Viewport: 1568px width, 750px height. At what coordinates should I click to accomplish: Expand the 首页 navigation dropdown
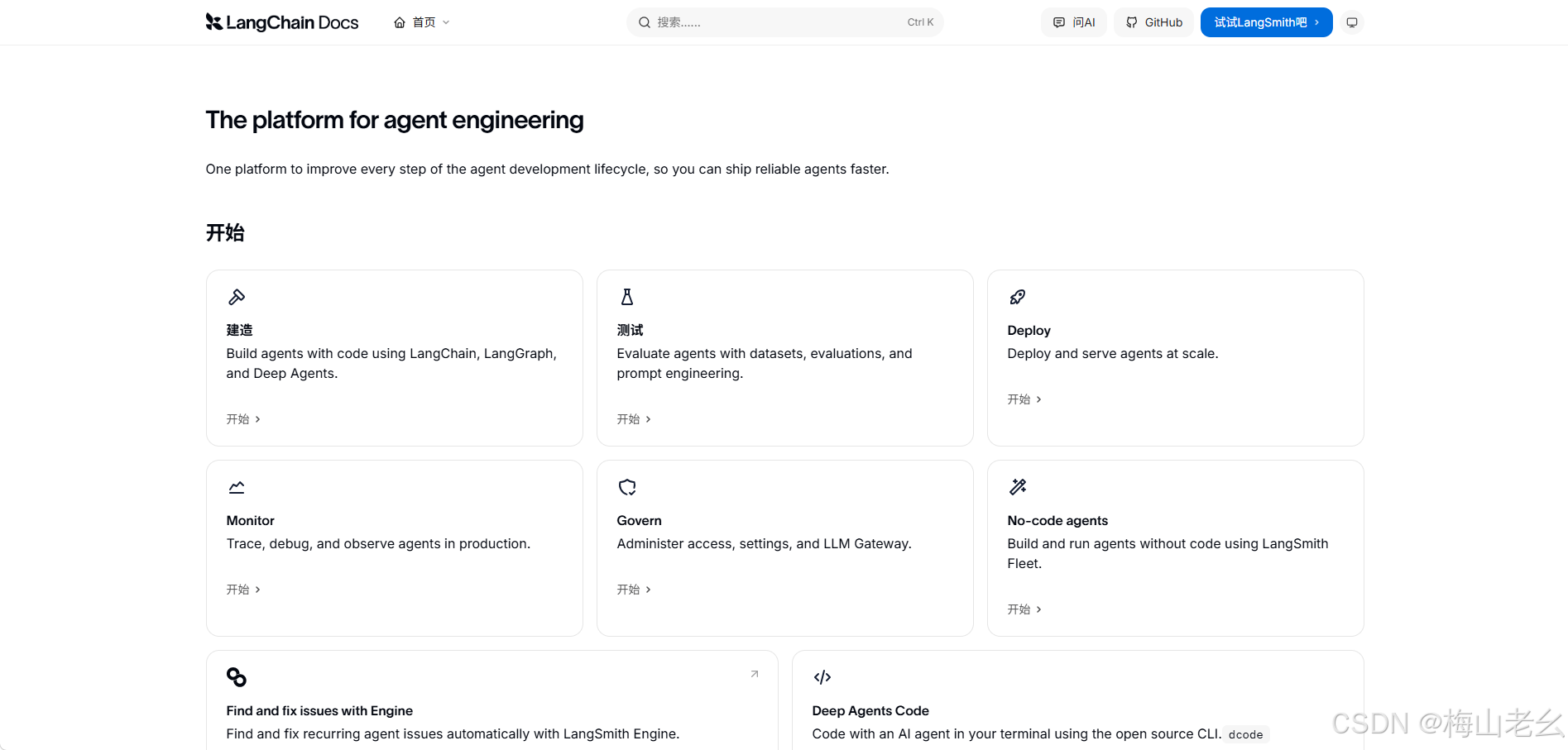pos(422,22)
